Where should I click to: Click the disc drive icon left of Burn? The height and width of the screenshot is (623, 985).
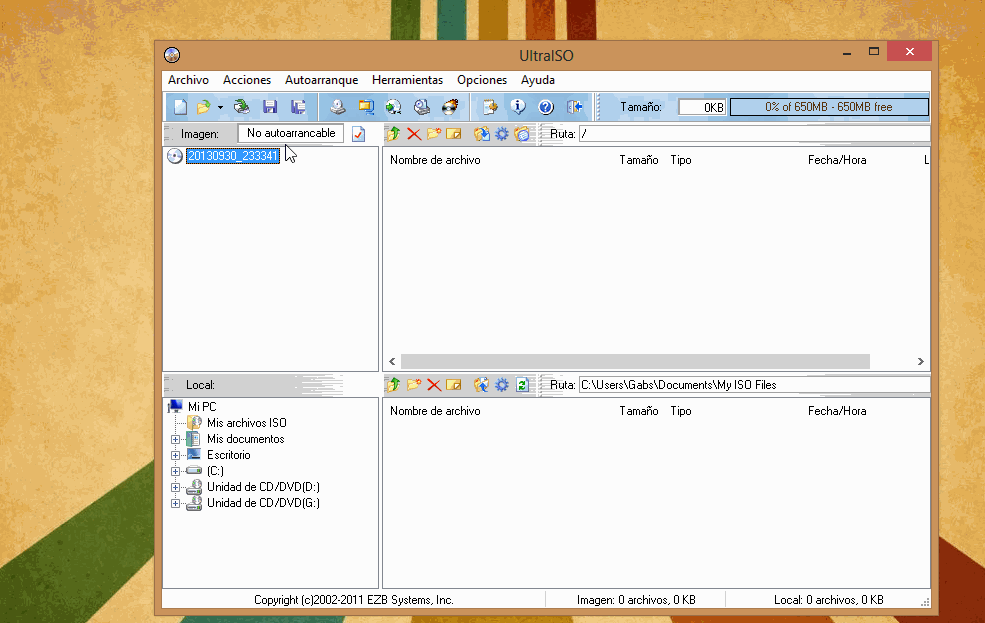pos(422,107)
